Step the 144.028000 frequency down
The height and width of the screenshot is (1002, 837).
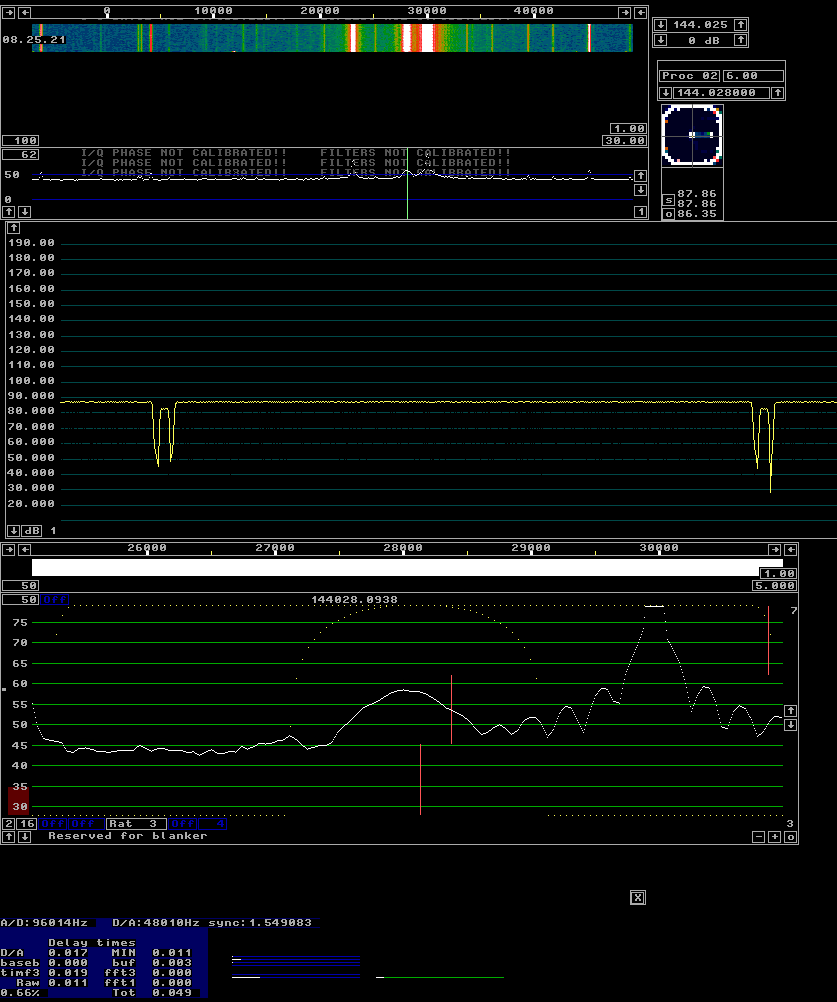point(665,93)
